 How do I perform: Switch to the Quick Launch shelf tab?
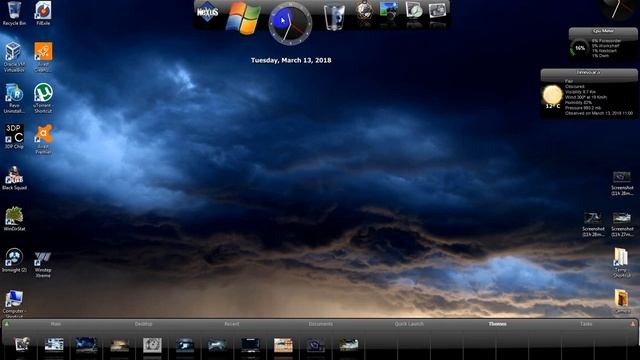click(409, 324)
